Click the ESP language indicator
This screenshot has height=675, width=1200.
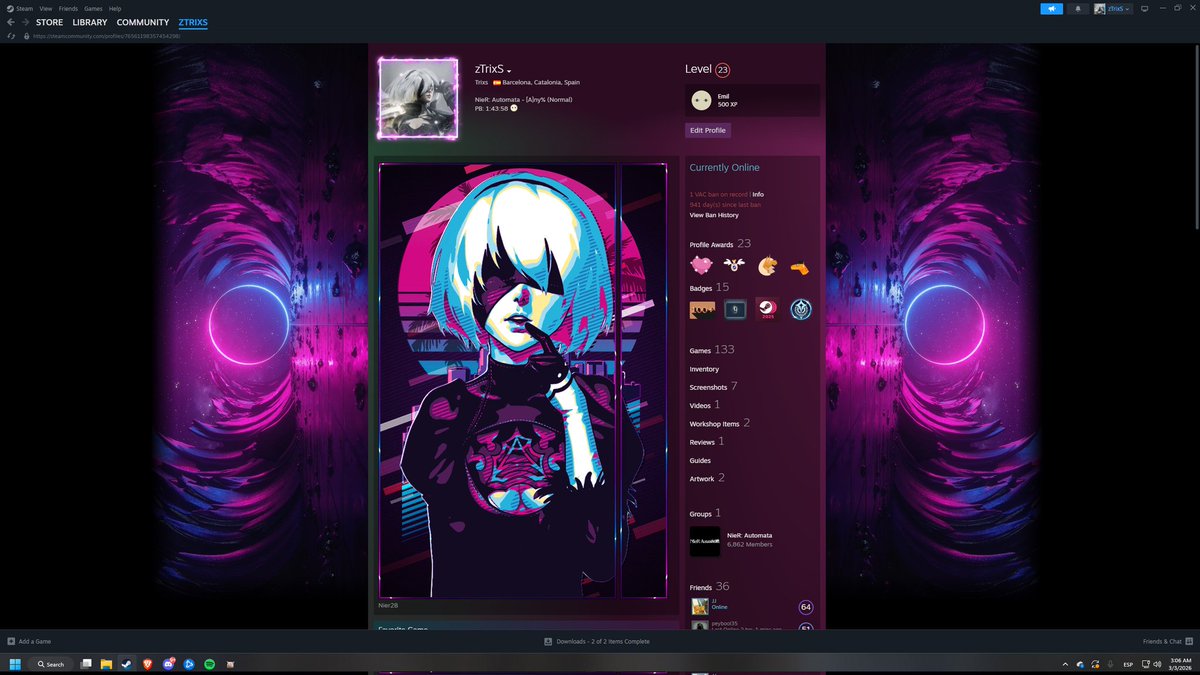(x=1128, y=664)
